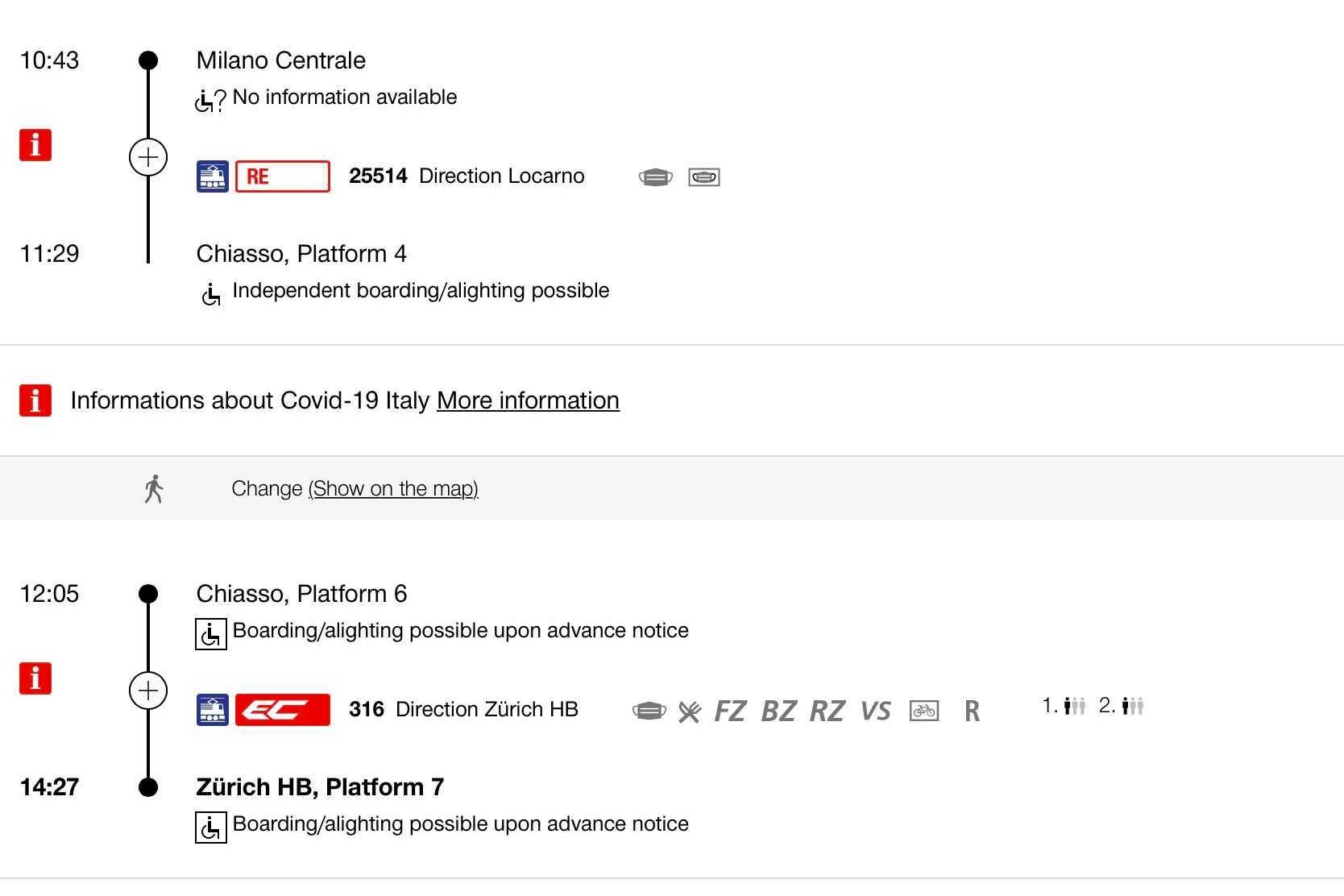1344x896 pixels.
Task: Click the red EC EuroCity badge
Action: pyautogui.click(x=283, y=710)
